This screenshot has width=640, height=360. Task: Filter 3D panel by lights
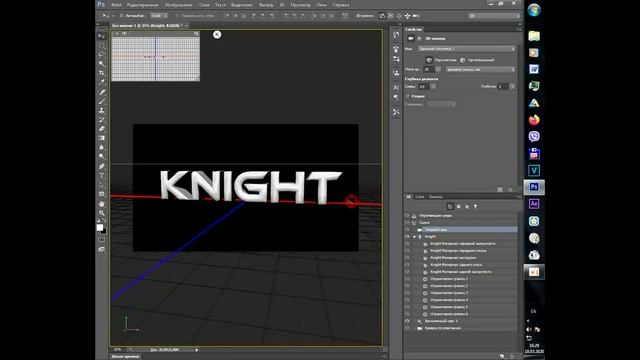[476, 207]
